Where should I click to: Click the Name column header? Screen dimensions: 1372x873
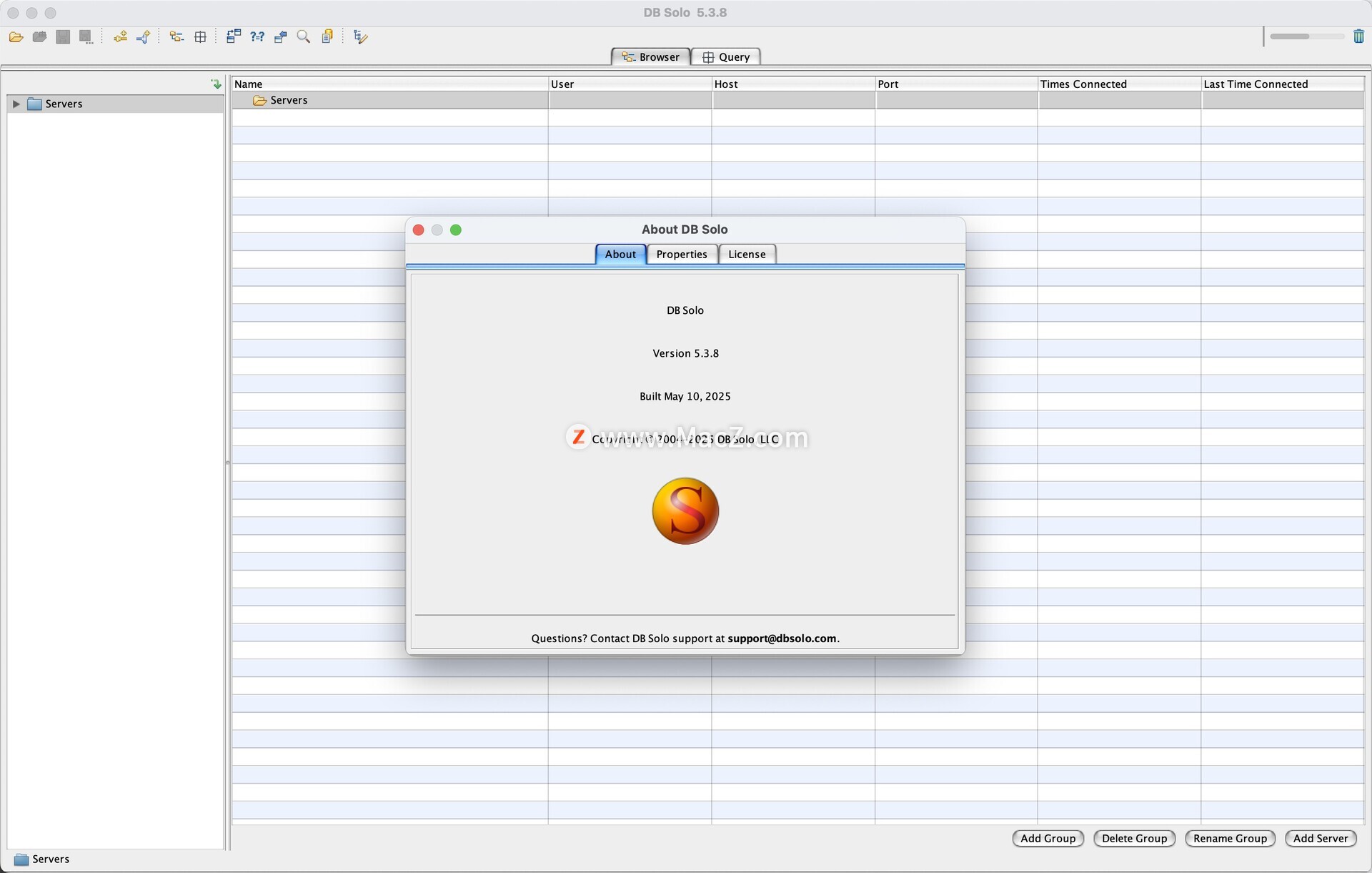coord(390,84)
